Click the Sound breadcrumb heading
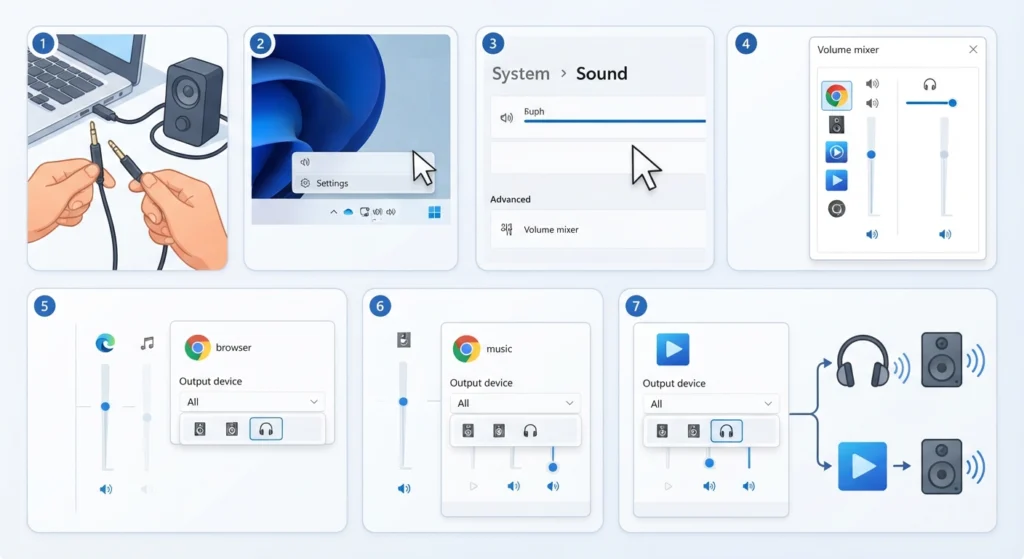 (x=601, y=74)
